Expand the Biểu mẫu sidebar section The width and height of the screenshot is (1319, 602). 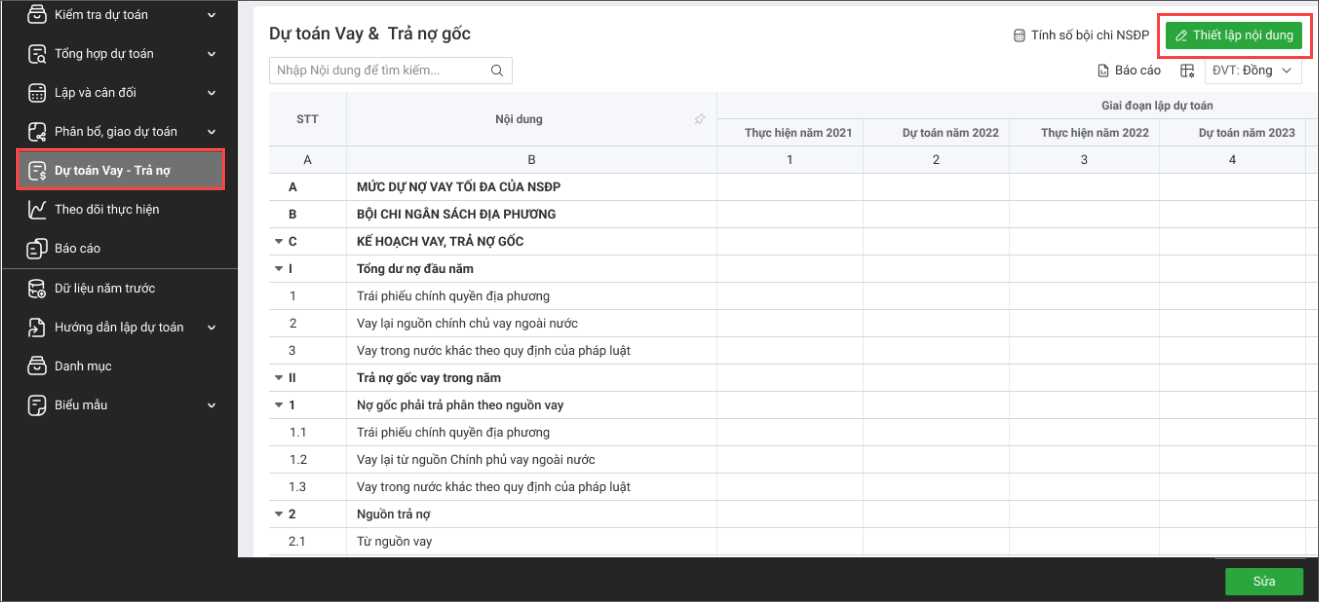tap(211, 405)
